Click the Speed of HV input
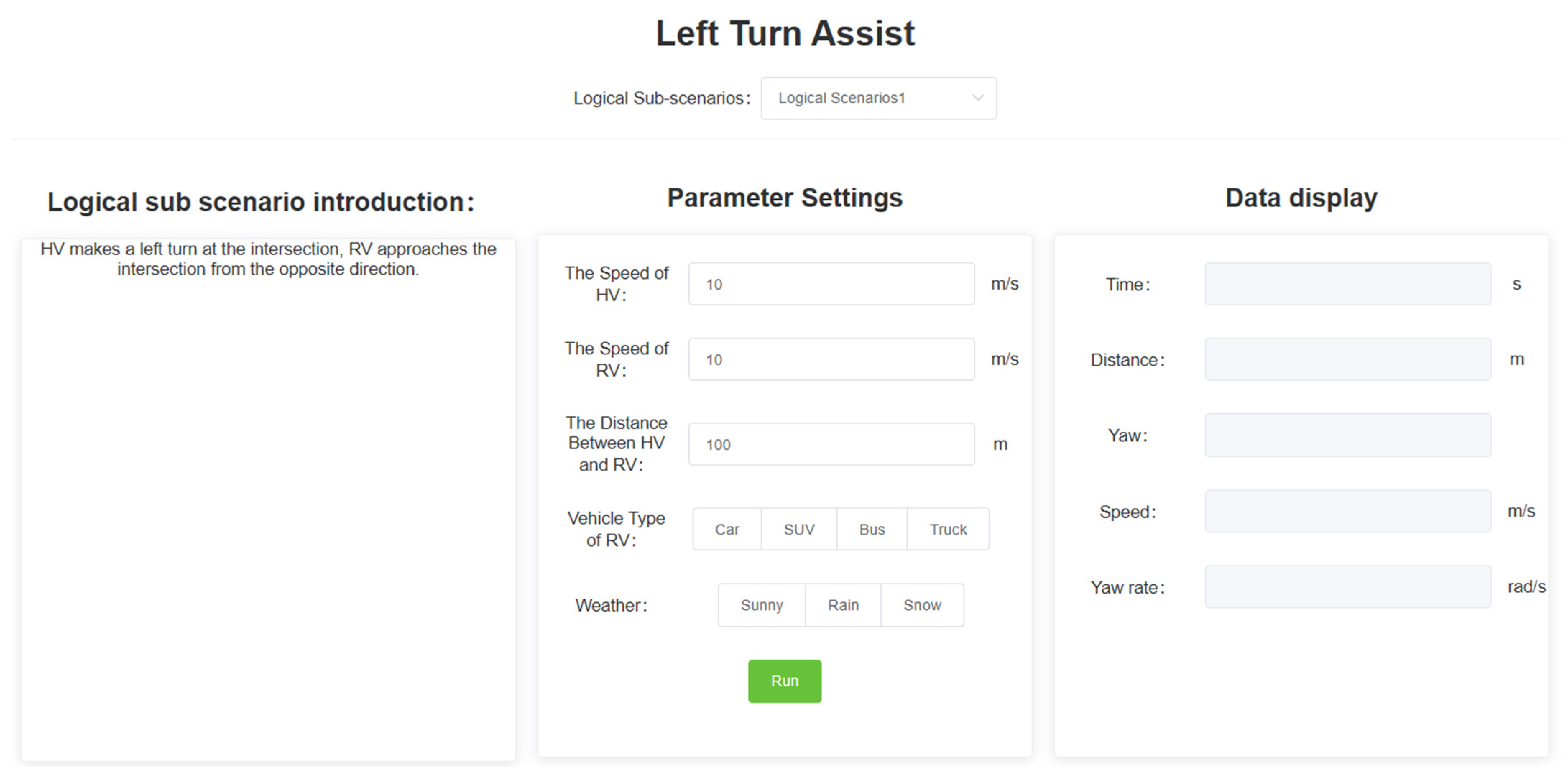1568x784 pixels. [831, 284]
